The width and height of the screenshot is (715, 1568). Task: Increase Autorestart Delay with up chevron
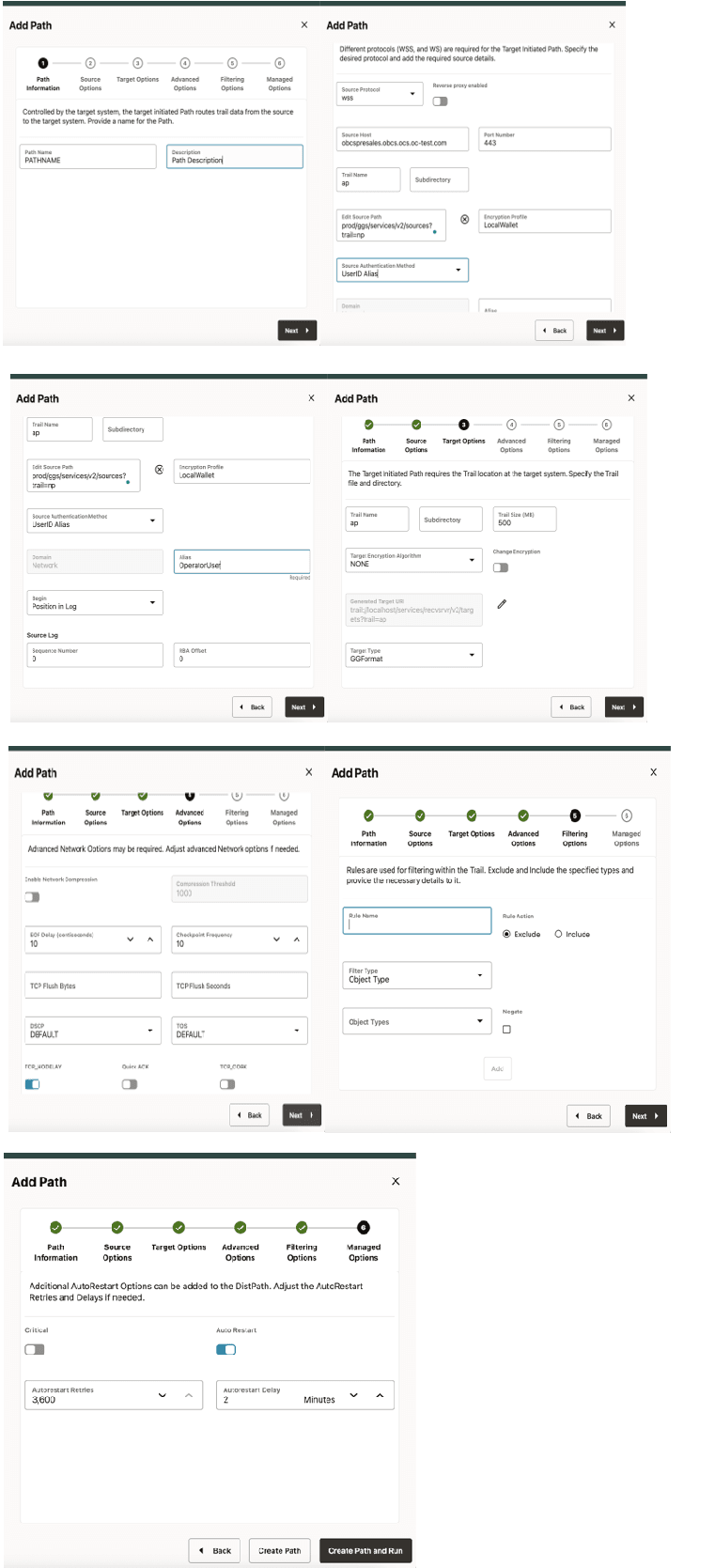point(380,1395)
